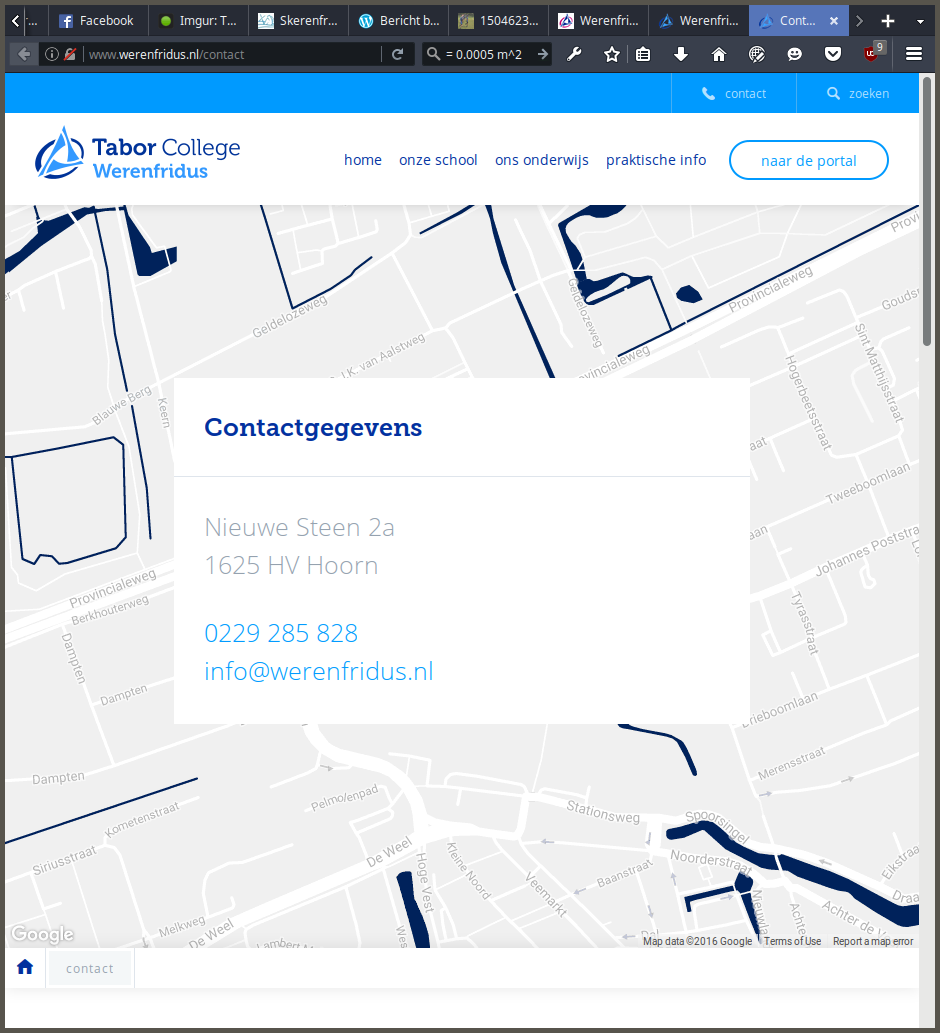The width and height of the screenshot is (940, 1033).
Task: Open the developer tools wrench icon
Action: tap(574, 54)
